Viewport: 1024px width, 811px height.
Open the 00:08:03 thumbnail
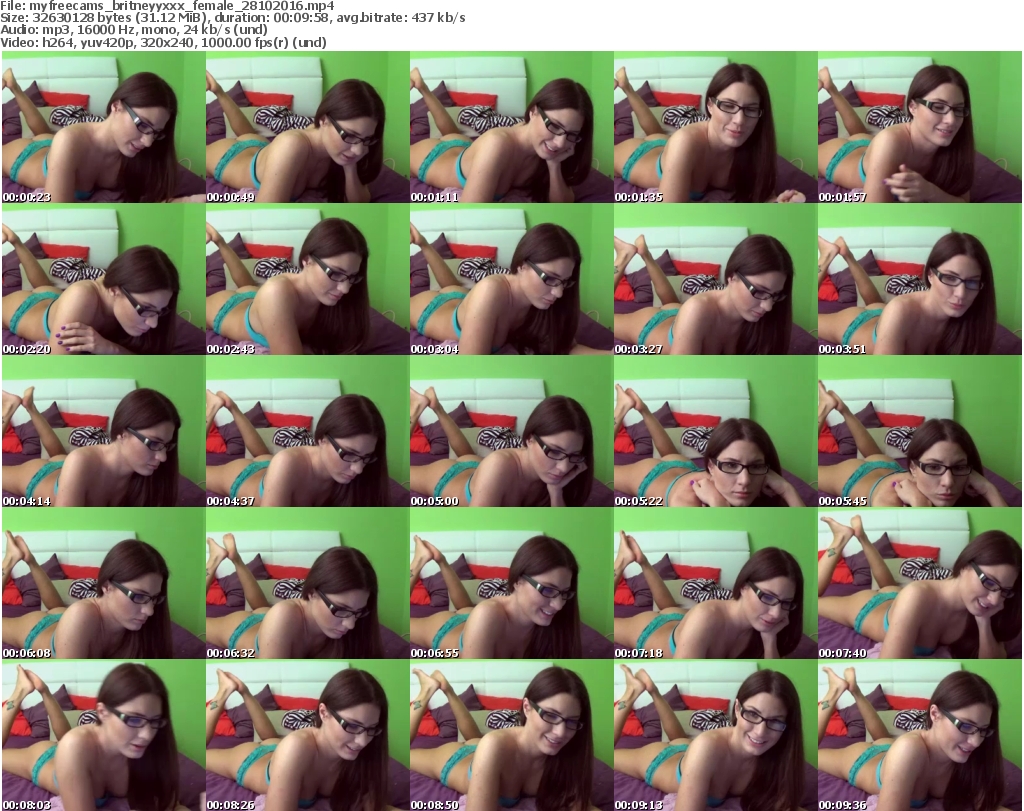click(103, 735)
